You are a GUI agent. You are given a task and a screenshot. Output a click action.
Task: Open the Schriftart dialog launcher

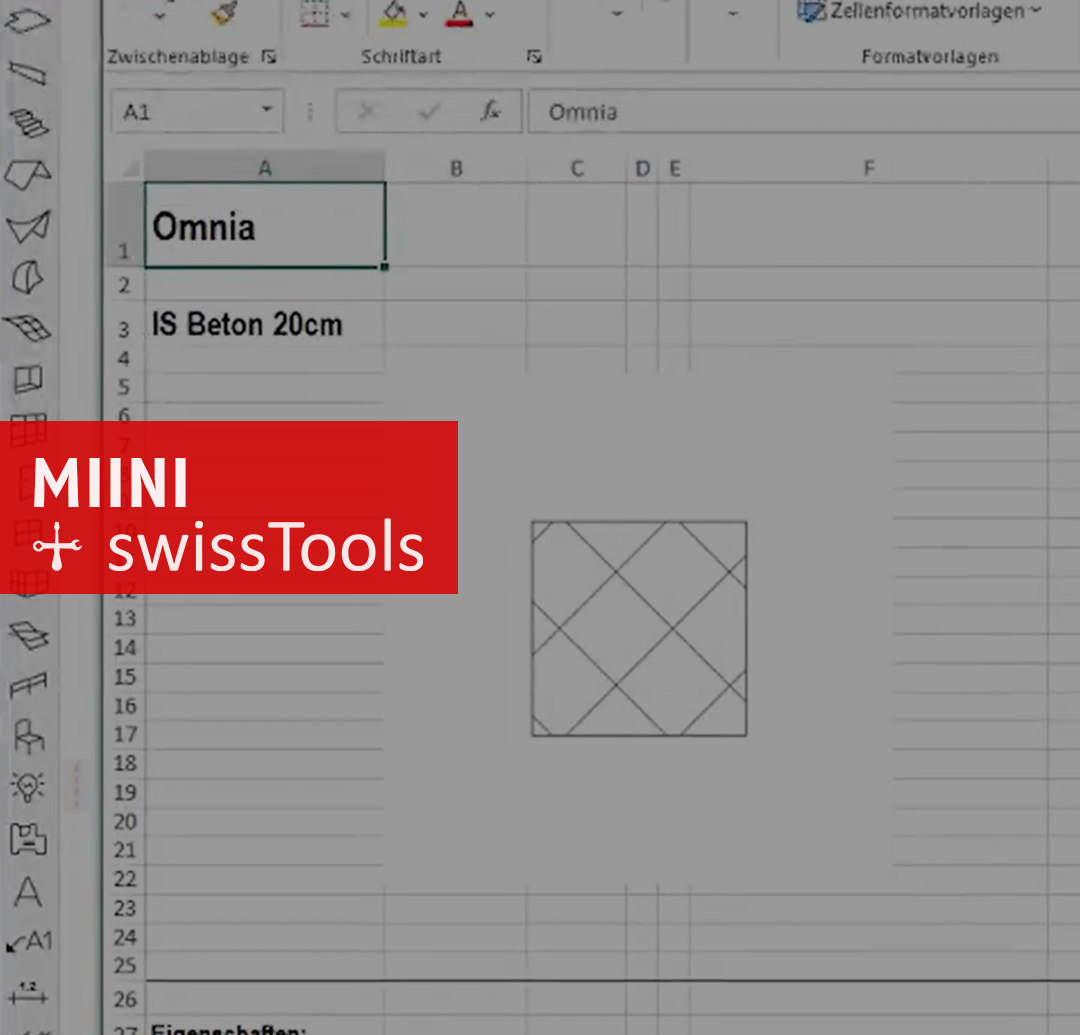point(534,56)
